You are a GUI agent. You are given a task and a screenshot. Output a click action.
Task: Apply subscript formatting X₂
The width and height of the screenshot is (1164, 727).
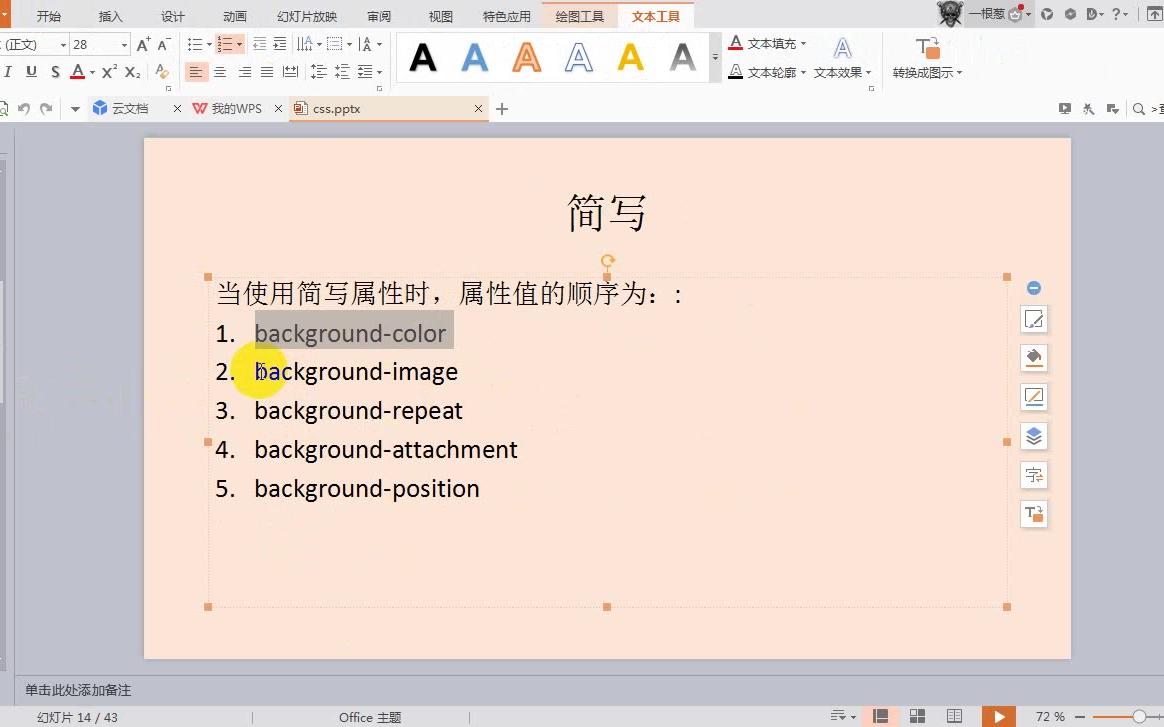tap(131, 72)
